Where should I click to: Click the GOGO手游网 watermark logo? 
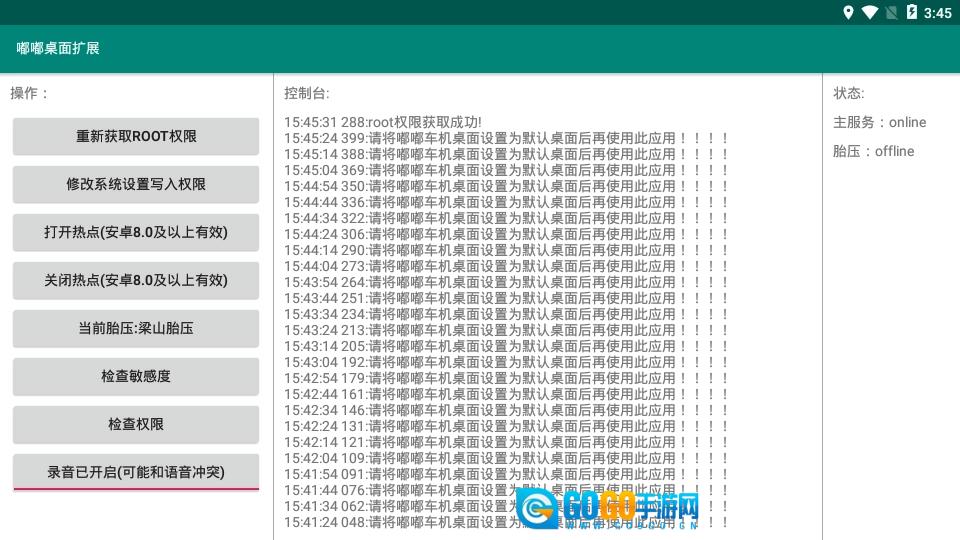tap(614, 509)
